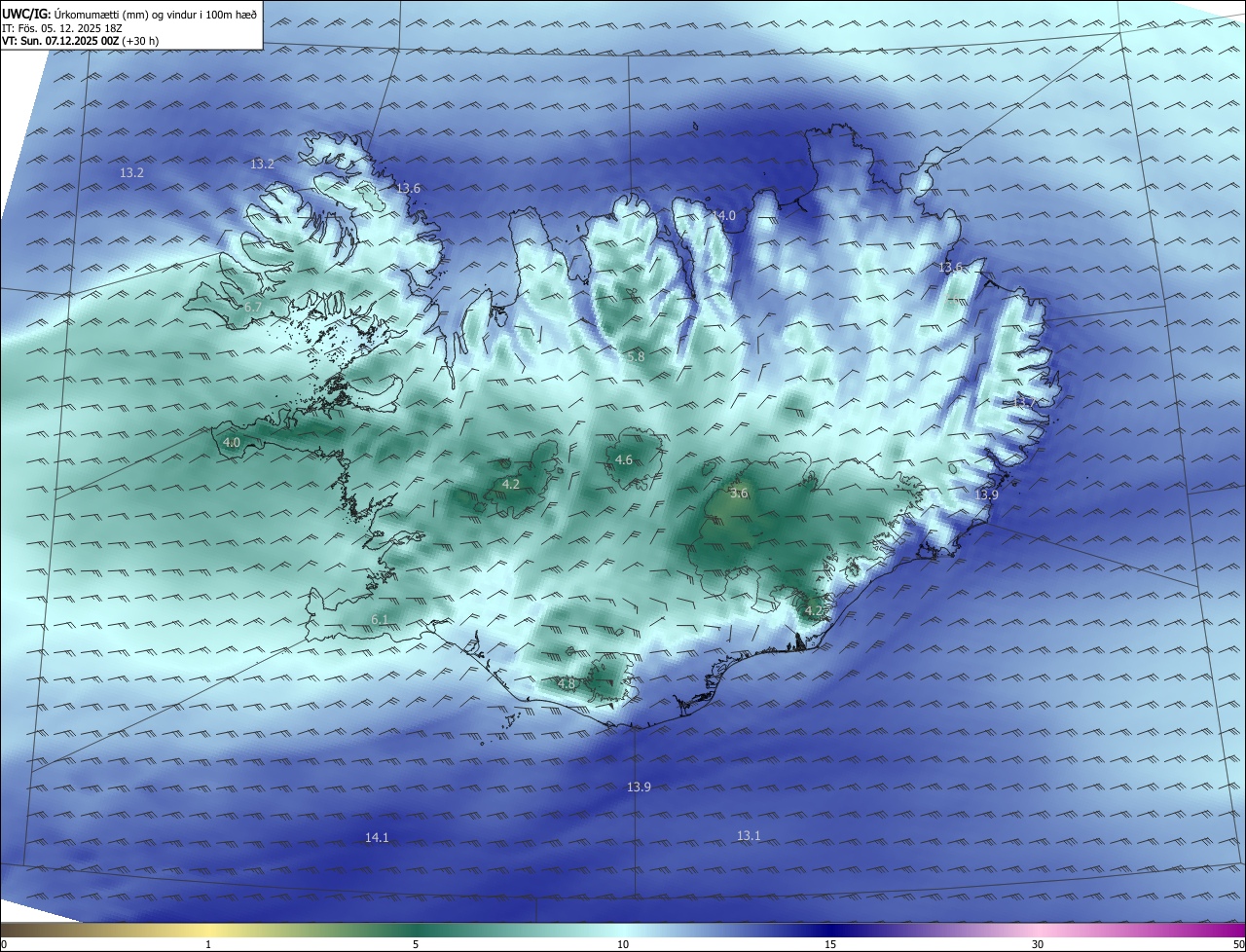Click the colorbar tick labeled 10
1246x952 pixels.
click(623, 944)
